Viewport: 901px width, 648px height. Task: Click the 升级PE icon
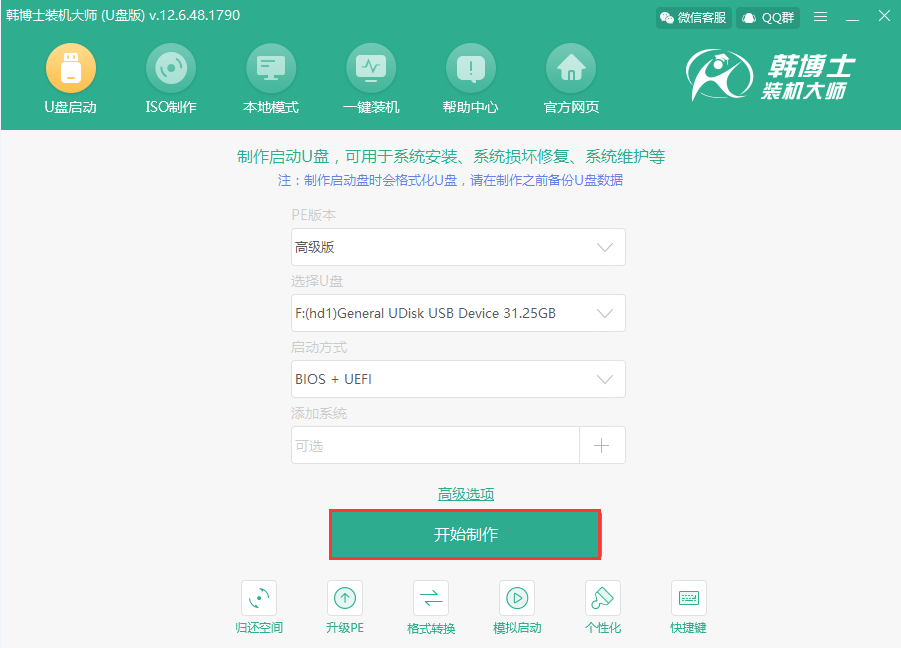tap(345, 598)
